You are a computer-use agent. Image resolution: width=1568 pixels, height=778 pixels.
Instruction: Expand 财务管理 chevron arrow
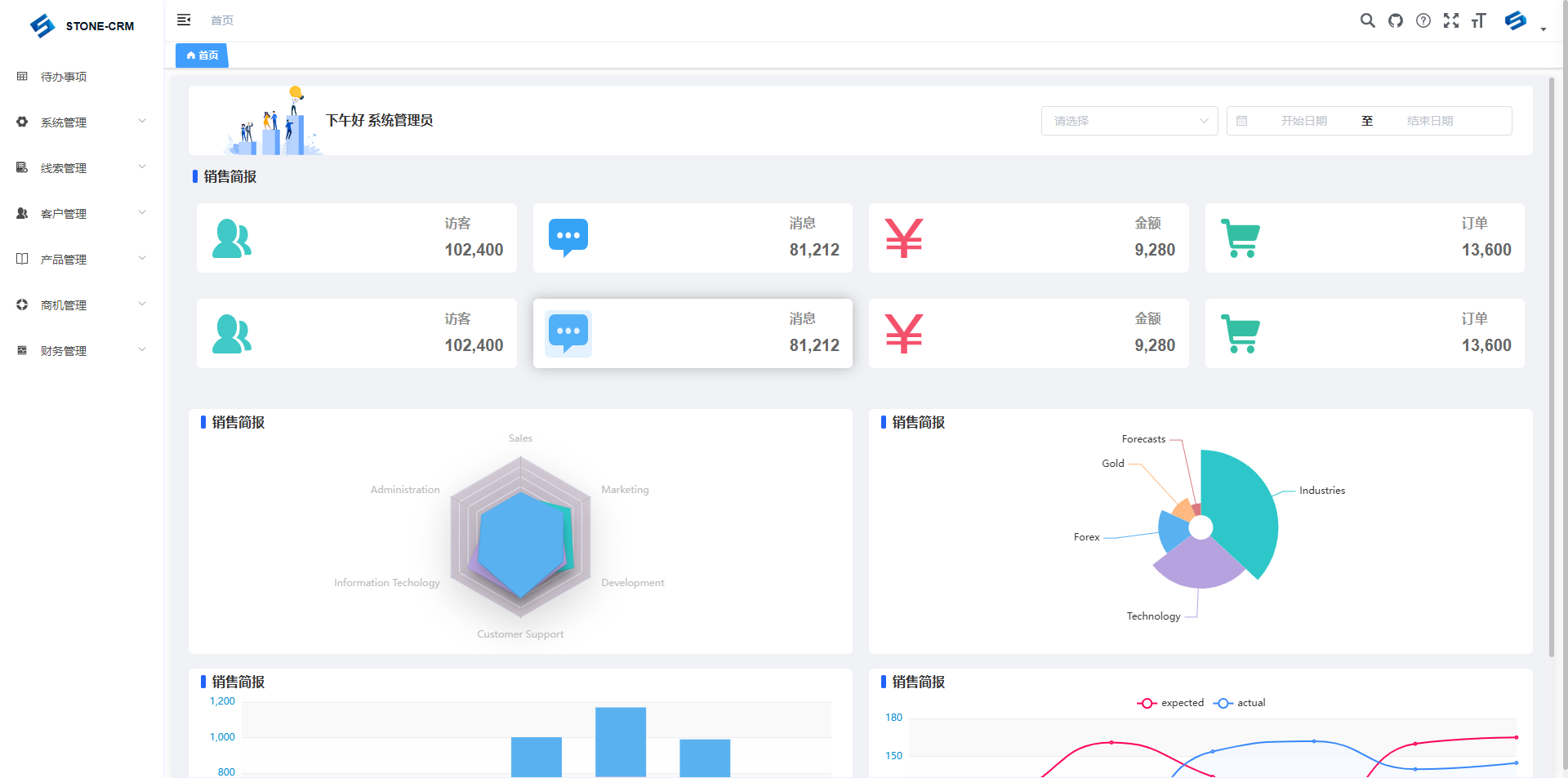[x=142, y=349]
